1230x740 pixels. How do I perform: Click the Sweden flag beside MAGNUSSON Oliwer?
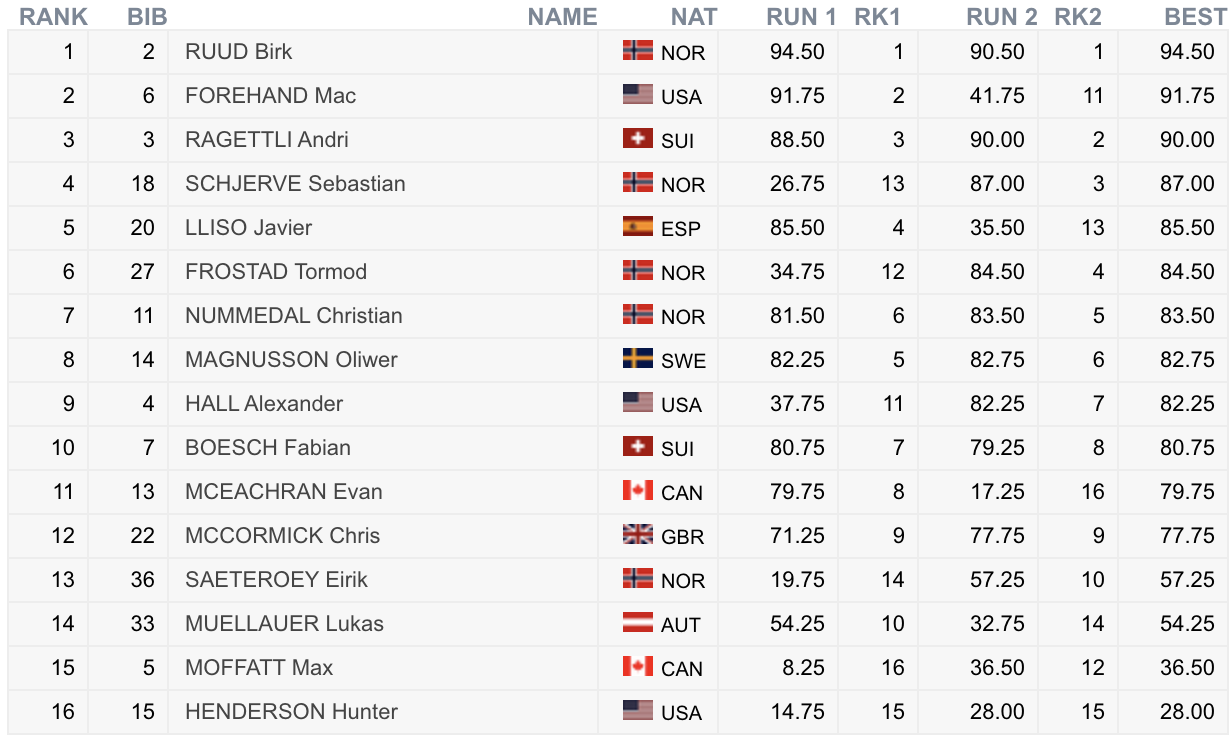tap(637, 358)
